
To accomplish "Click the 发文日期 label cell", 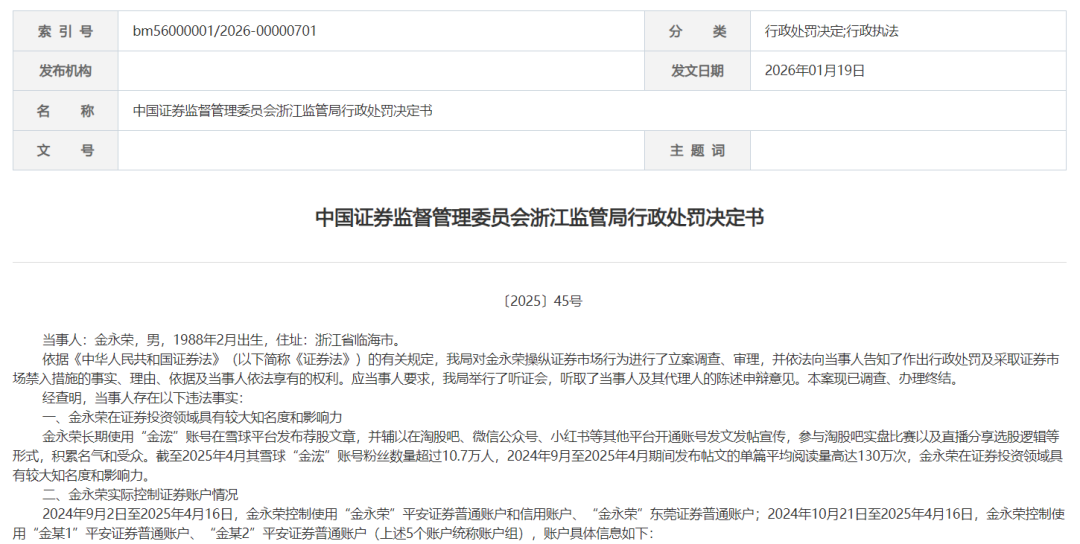I will (697, 71).
